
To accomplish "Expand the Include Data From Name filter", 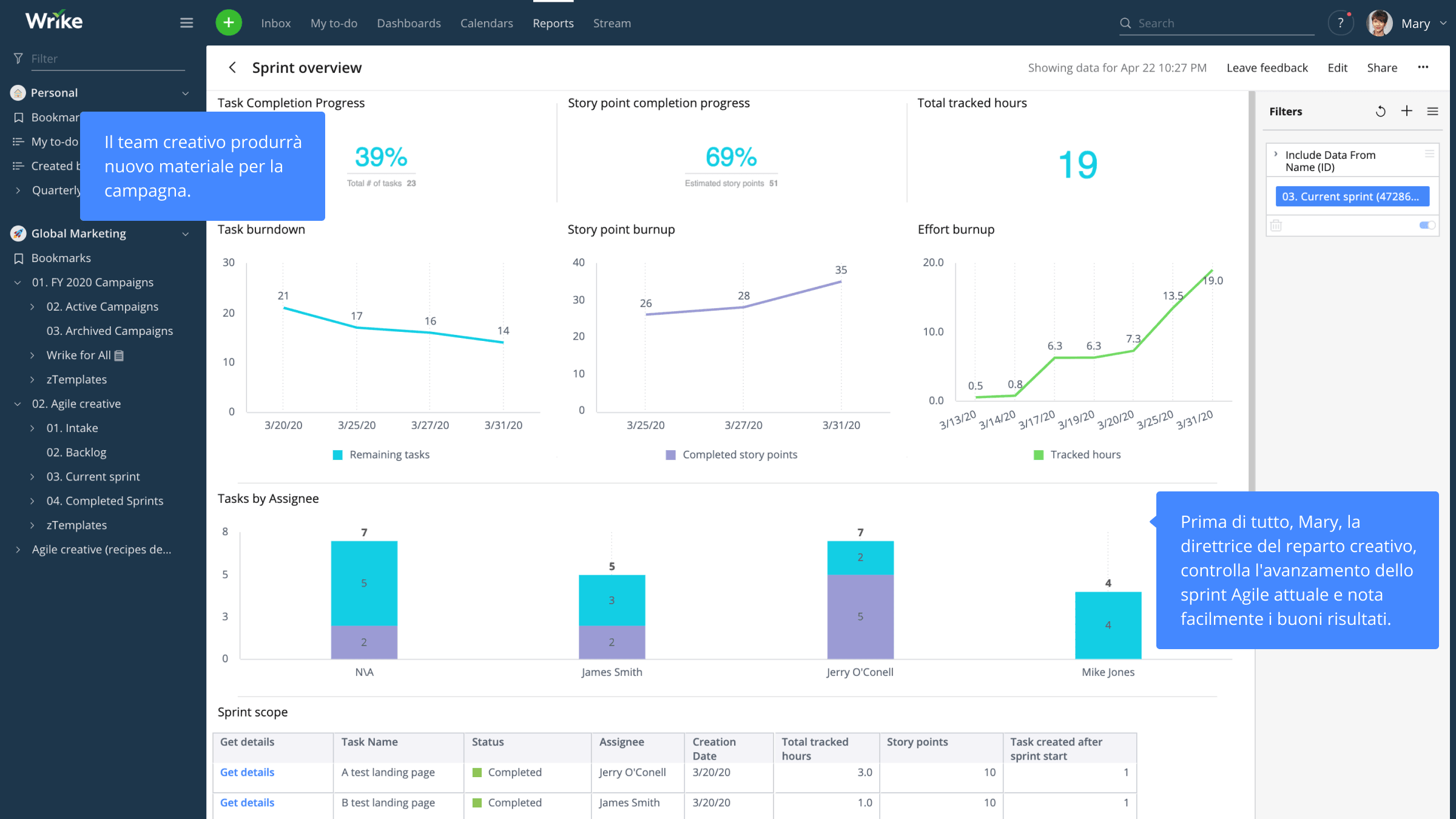I will pos(1276,155).
